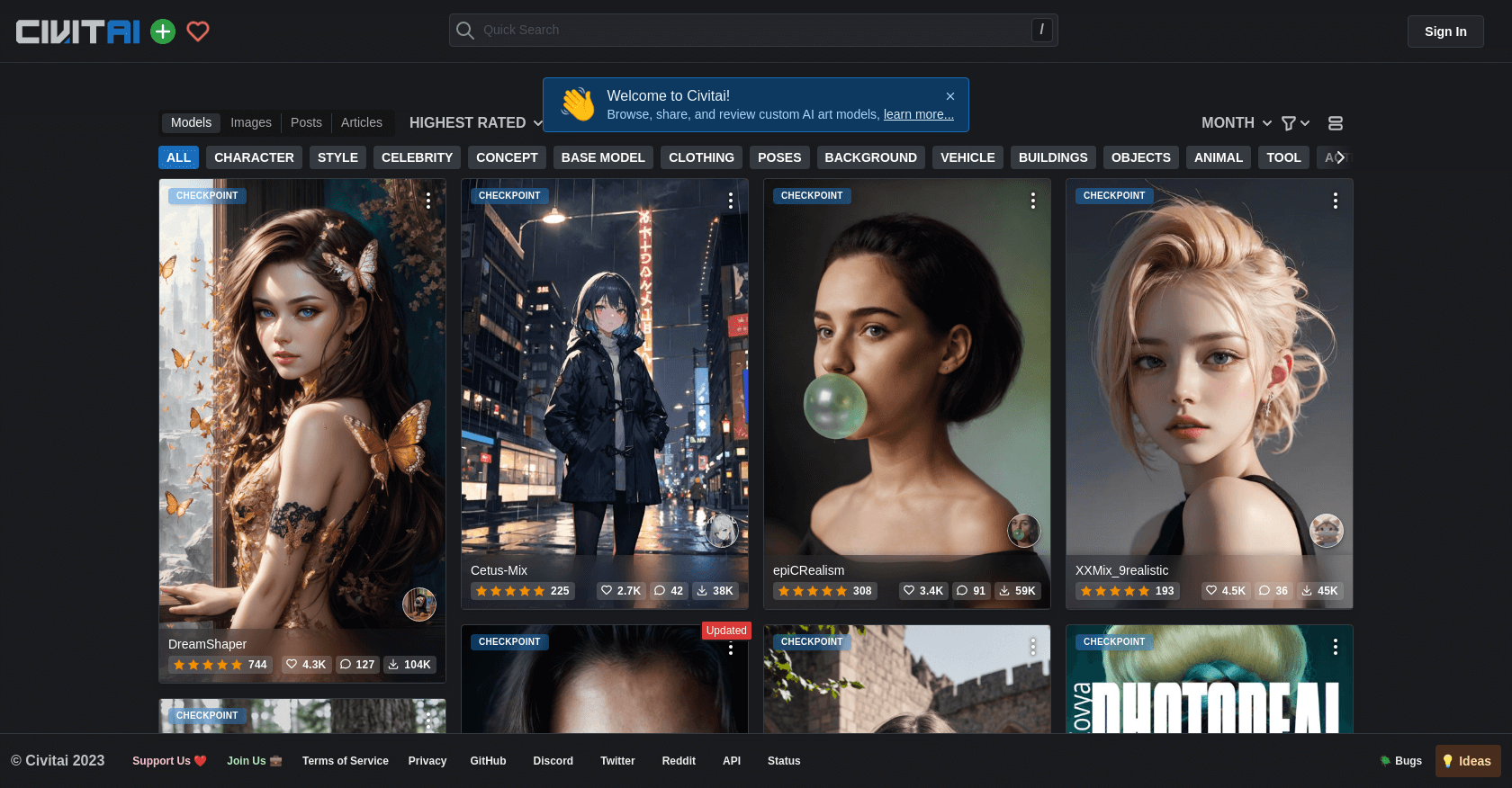Expand the MONTH period dropdown

coord(1236,123)
